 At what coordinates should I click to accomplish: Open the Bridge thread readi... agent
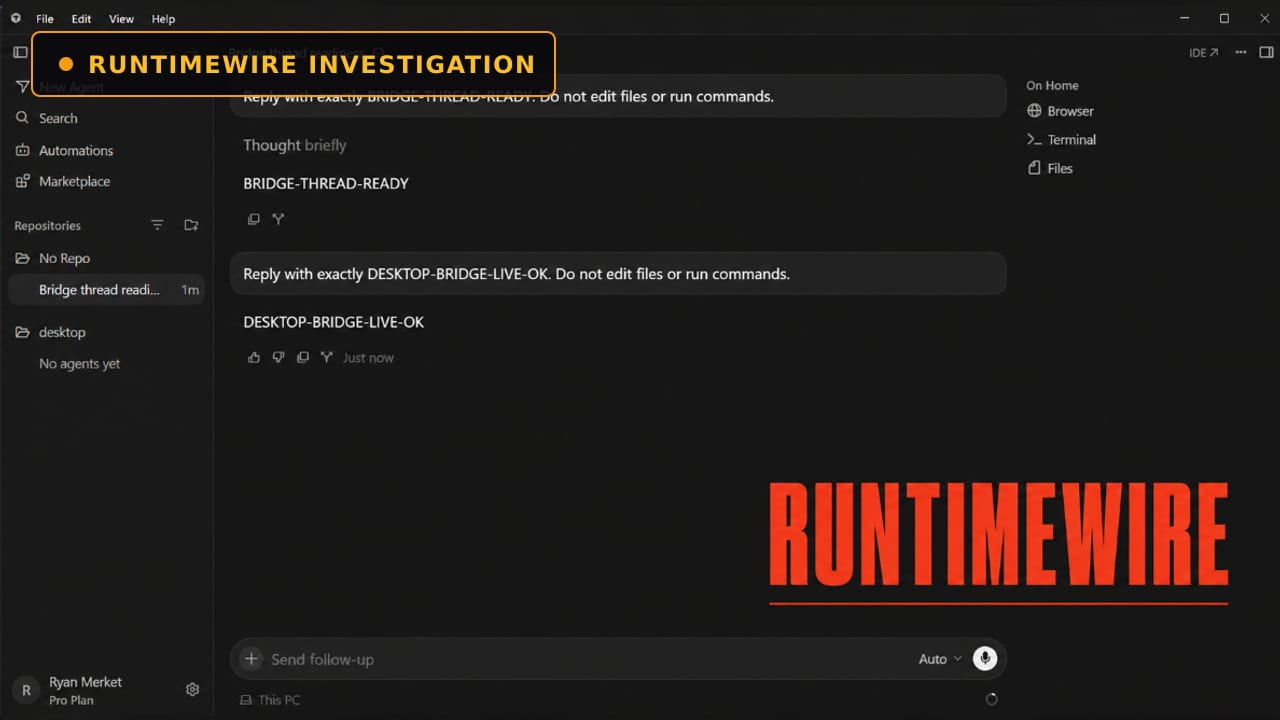click(107, 290)
